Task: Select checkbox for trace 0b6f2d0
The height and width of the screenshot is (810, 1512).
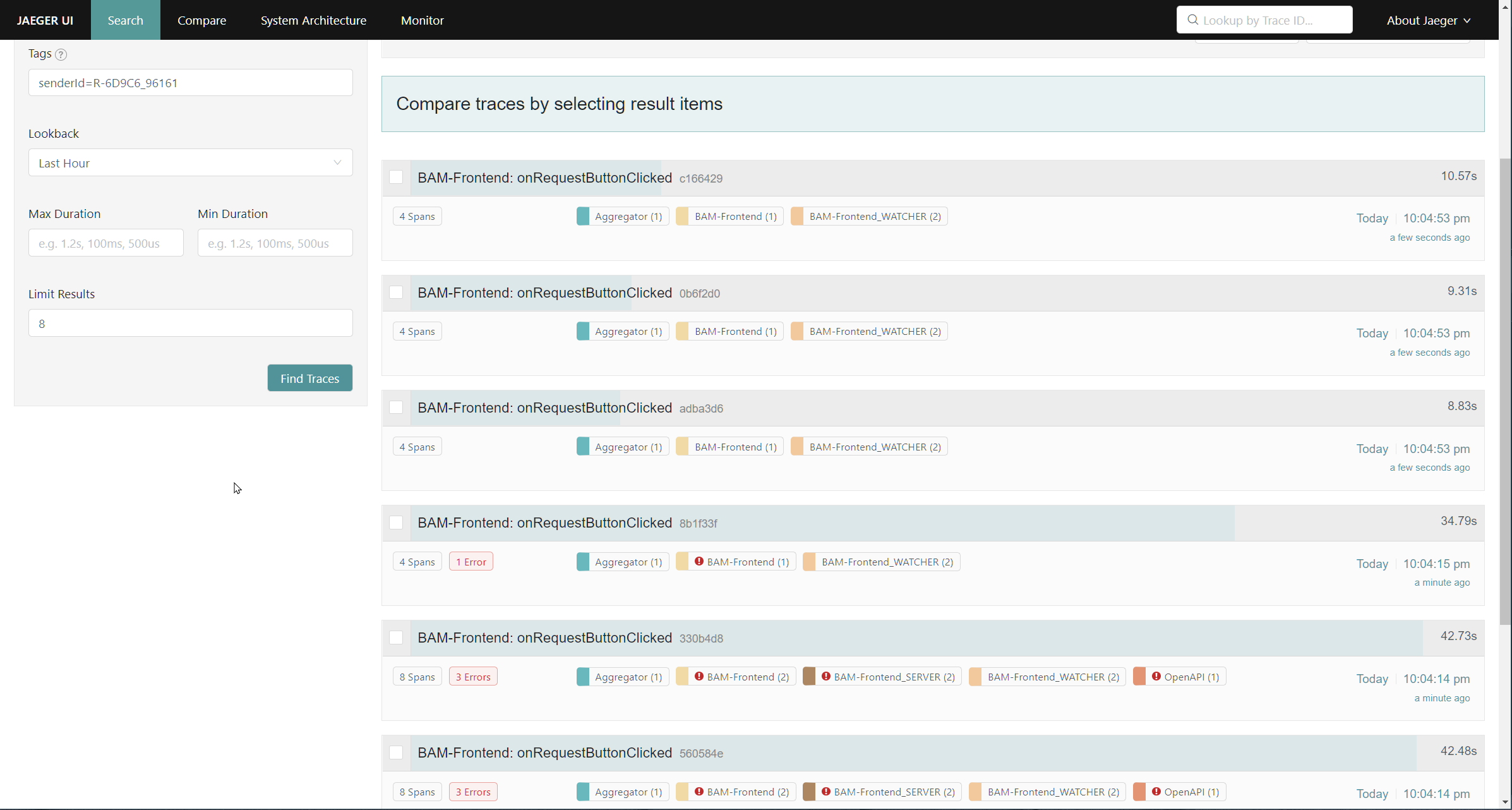Action: pos(396,292)
